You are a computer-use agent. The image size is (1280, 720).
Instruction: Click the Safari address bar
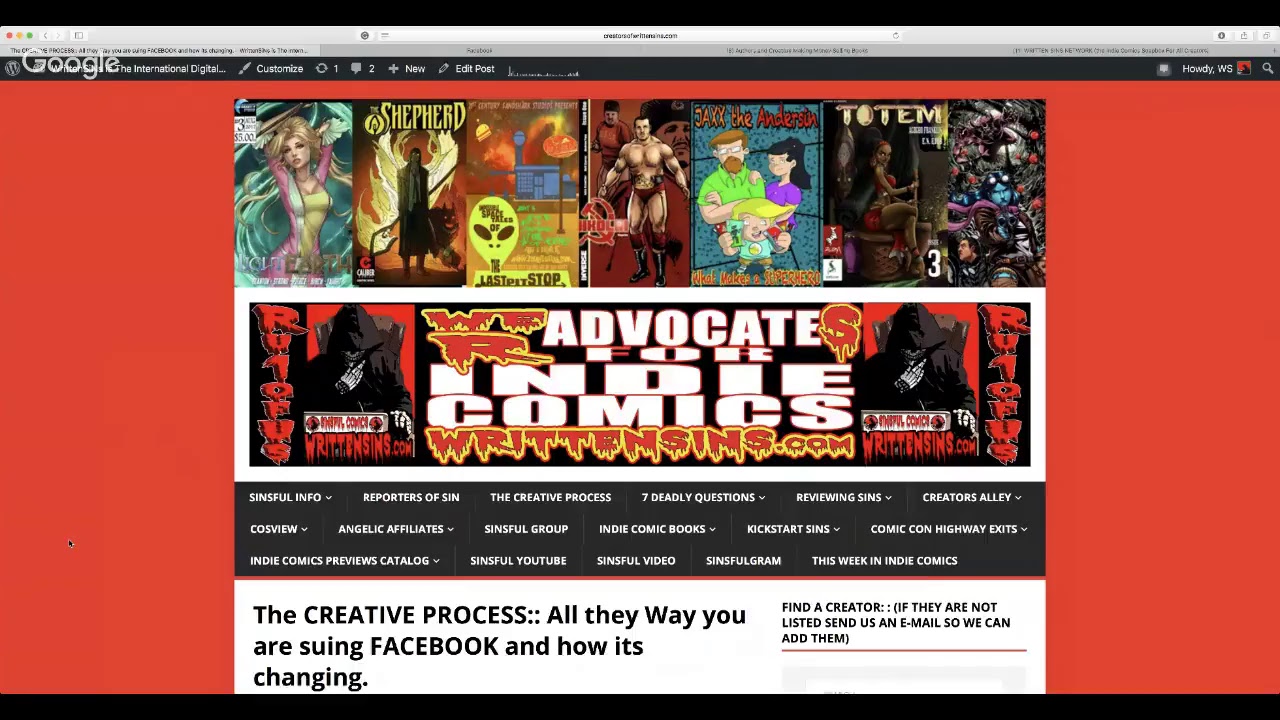coord(640,35)
